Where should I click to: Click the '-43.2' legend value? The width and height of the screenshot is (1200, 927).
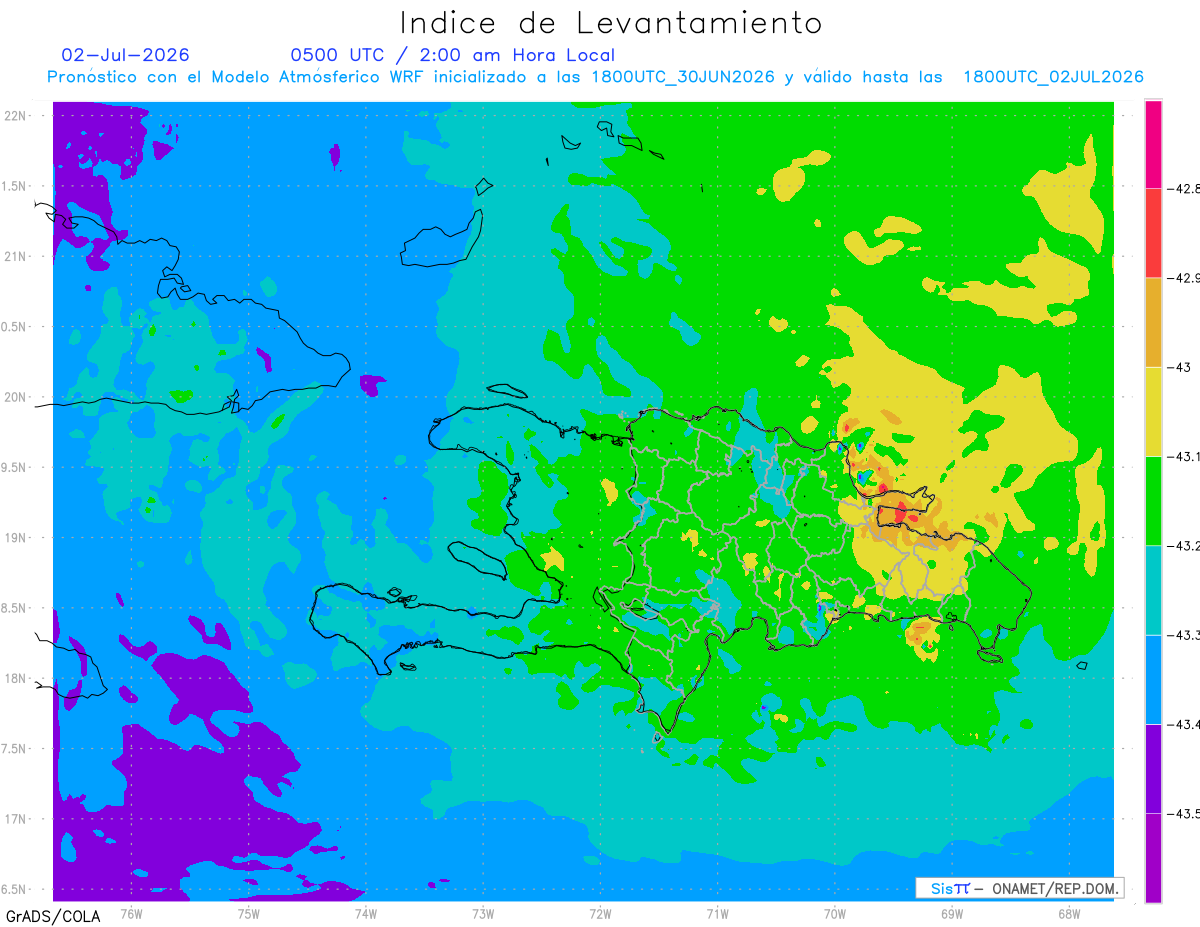(x=1184, y=545)
